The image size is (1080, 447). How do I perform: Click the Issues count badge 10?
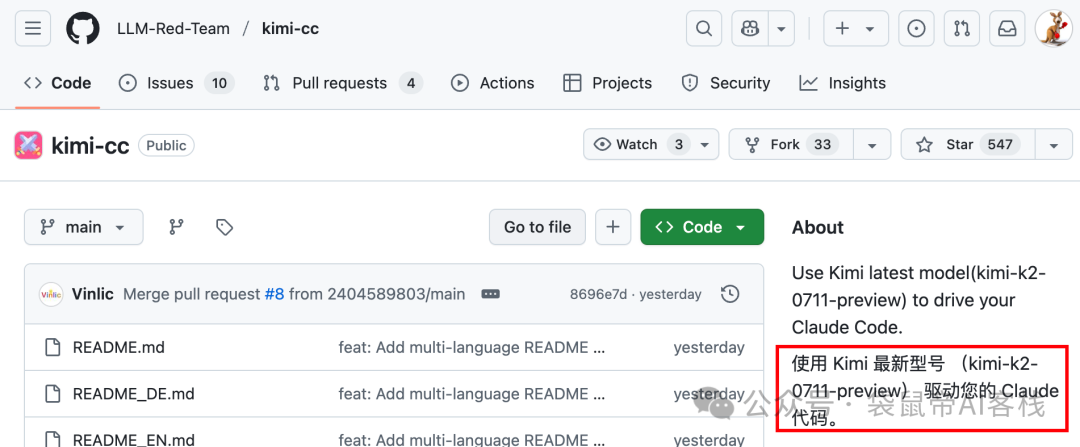(x=219, y=83)
